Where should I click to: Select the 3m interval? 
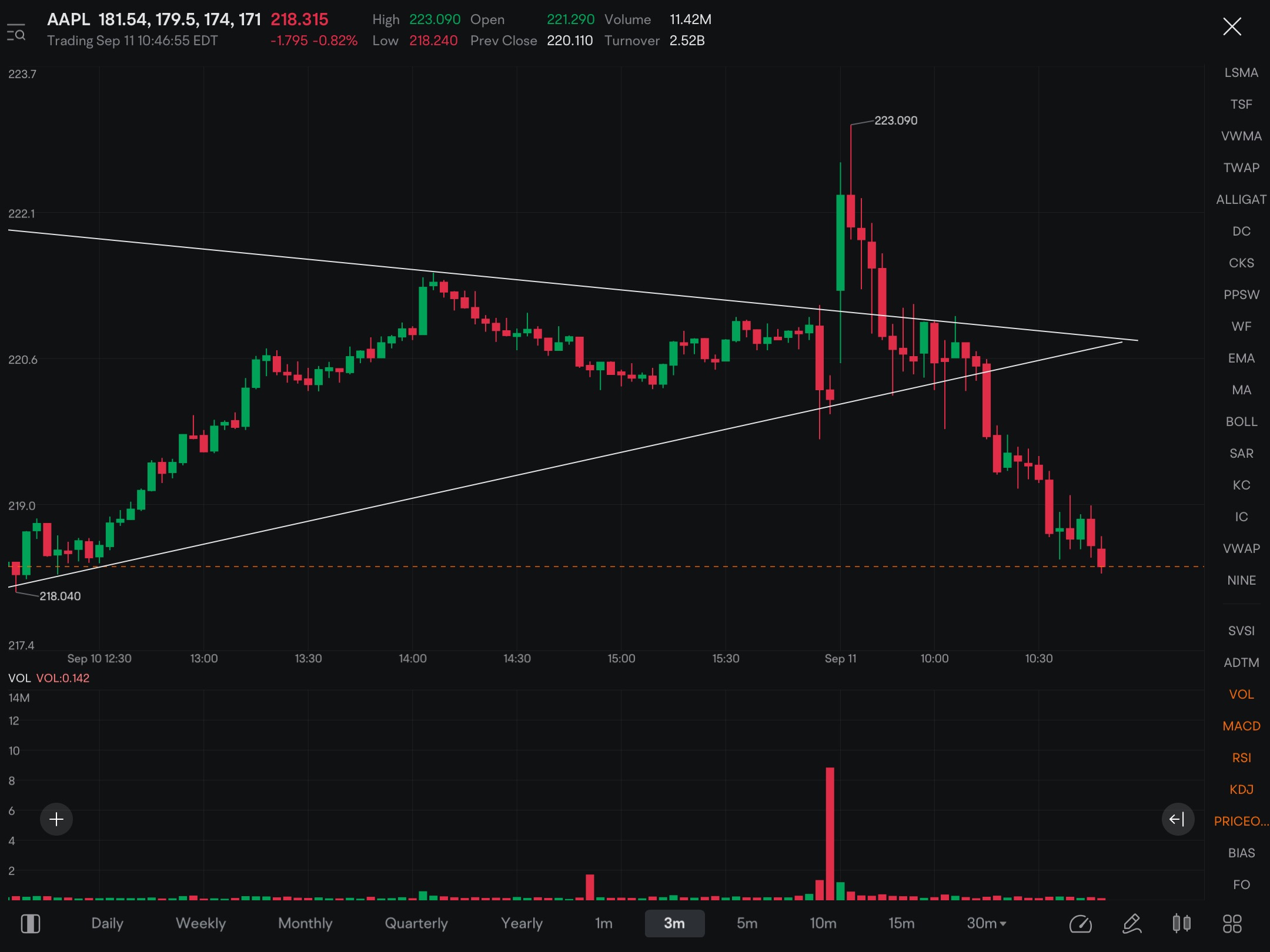tap(674, 923)
